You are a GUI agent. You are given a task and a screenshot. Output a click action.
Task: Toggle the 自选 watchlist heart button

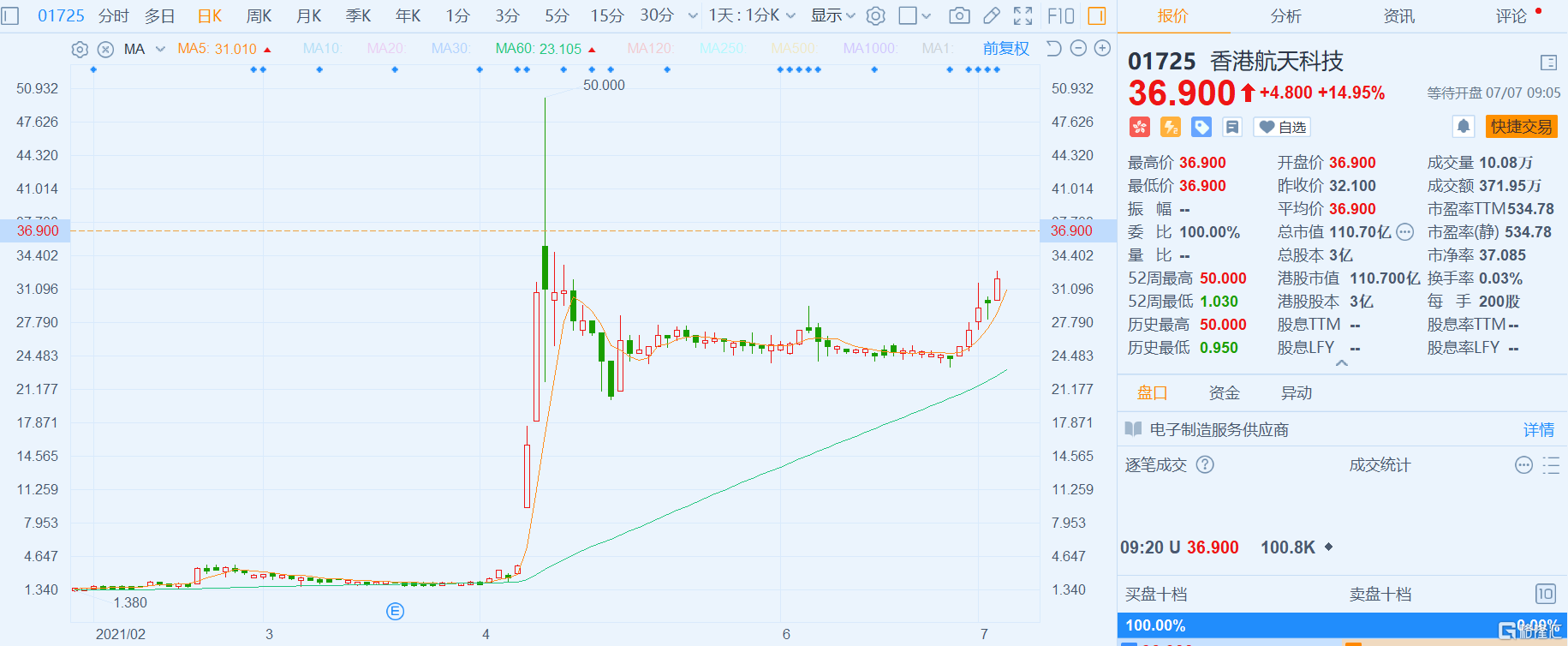[1282, 128]
